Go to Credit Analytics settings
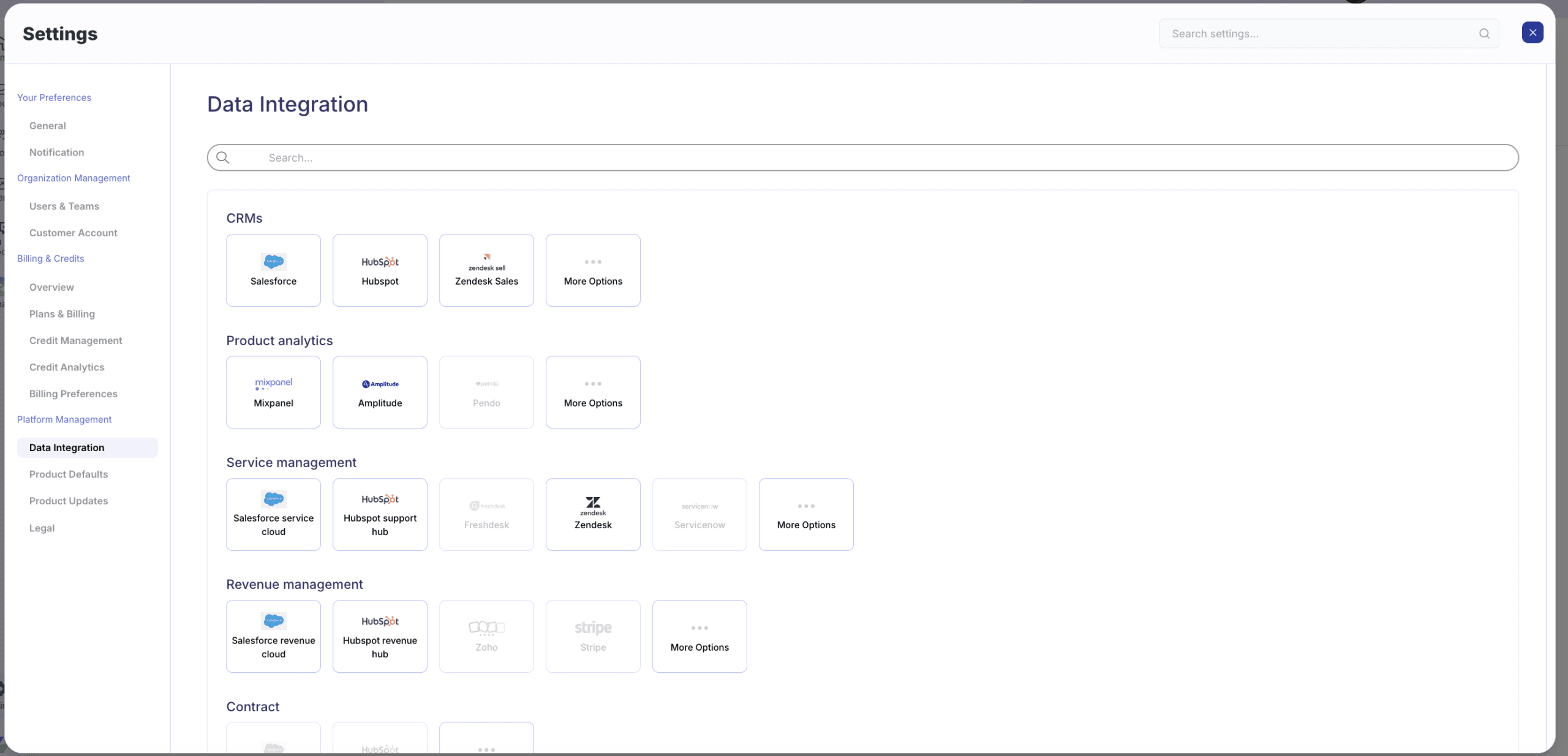This screenshot has width=1568, height=756. click(x=67, y=367)
